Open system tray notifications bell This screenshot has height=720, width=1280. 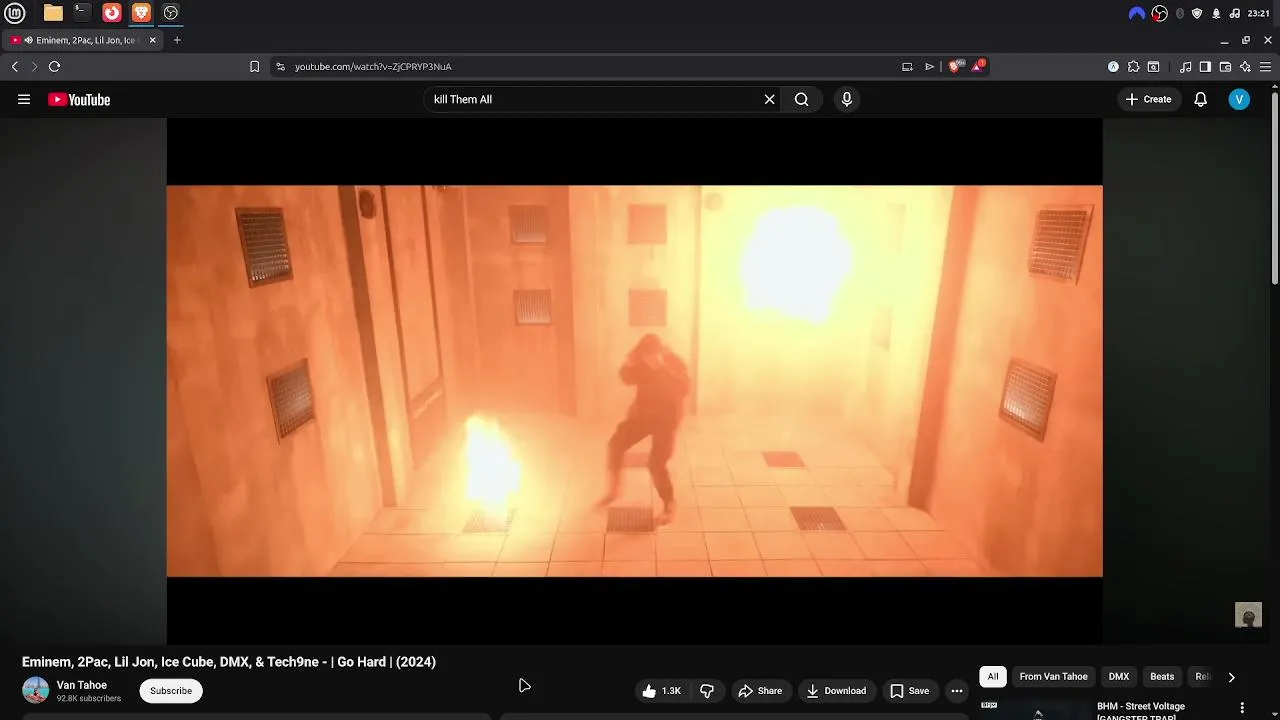(1216, 13)
